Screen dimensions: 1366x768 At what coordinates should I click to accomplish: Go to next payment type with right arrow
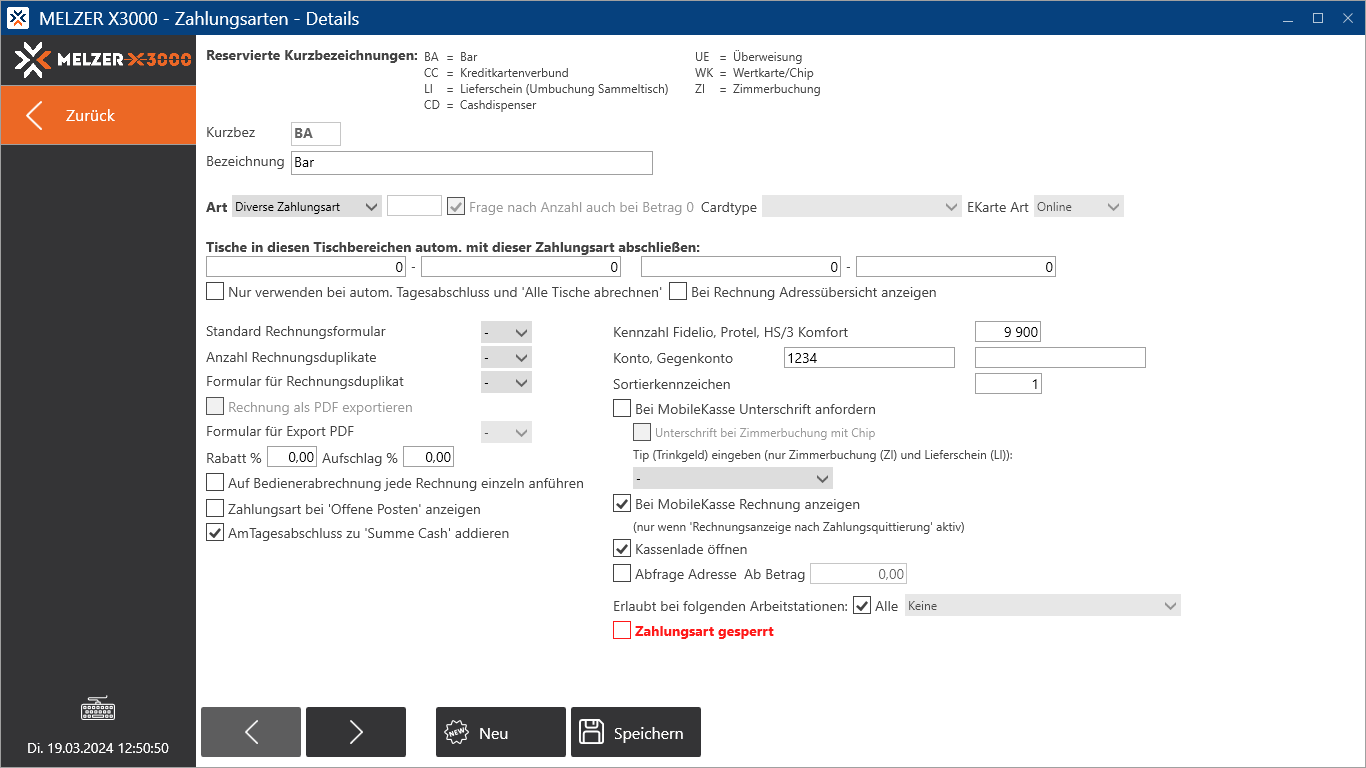pos(356,732)
